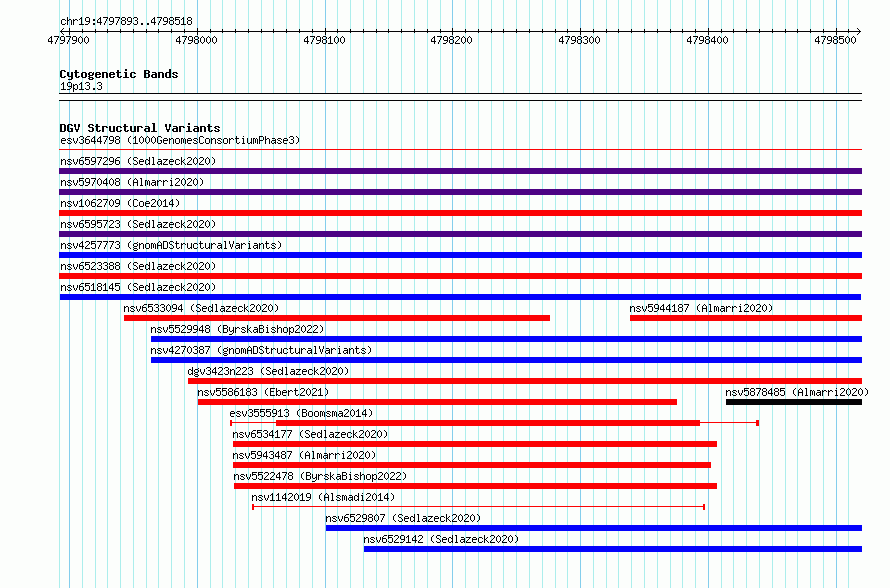
Task: Select the purple bar under the nsv5970408 label
Action: pyautogui.click(x=460, y=192)
